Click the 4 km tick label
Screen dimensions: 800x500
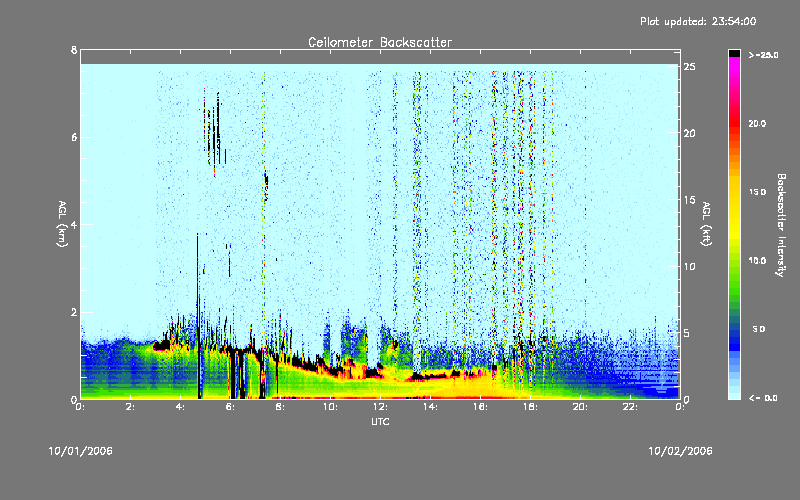coord(74,224)
